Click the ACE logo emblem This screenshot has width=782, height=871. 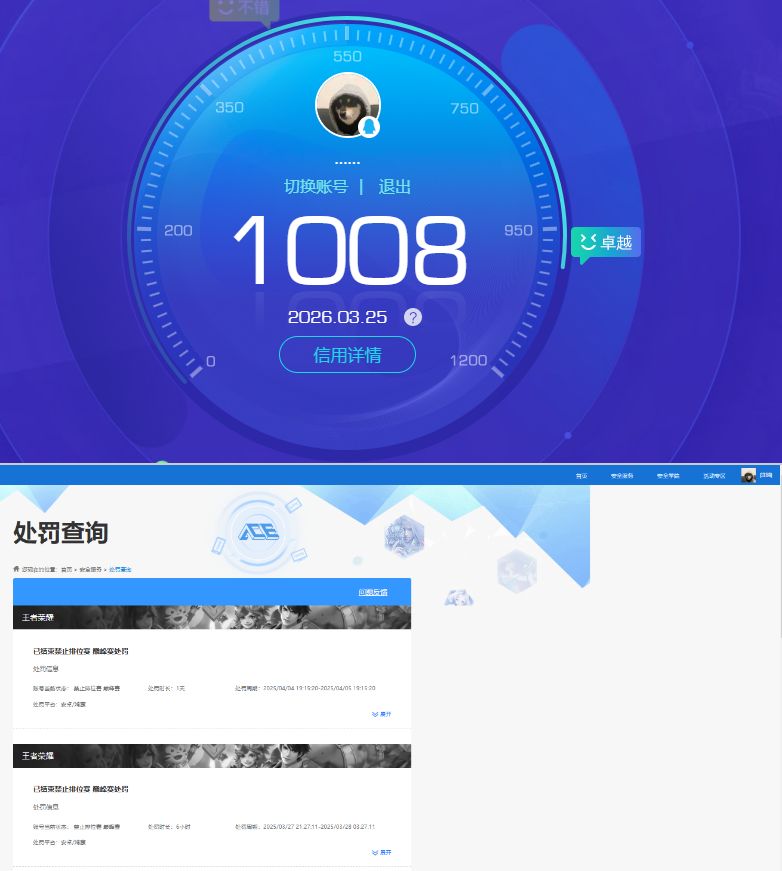pos(258,533)
